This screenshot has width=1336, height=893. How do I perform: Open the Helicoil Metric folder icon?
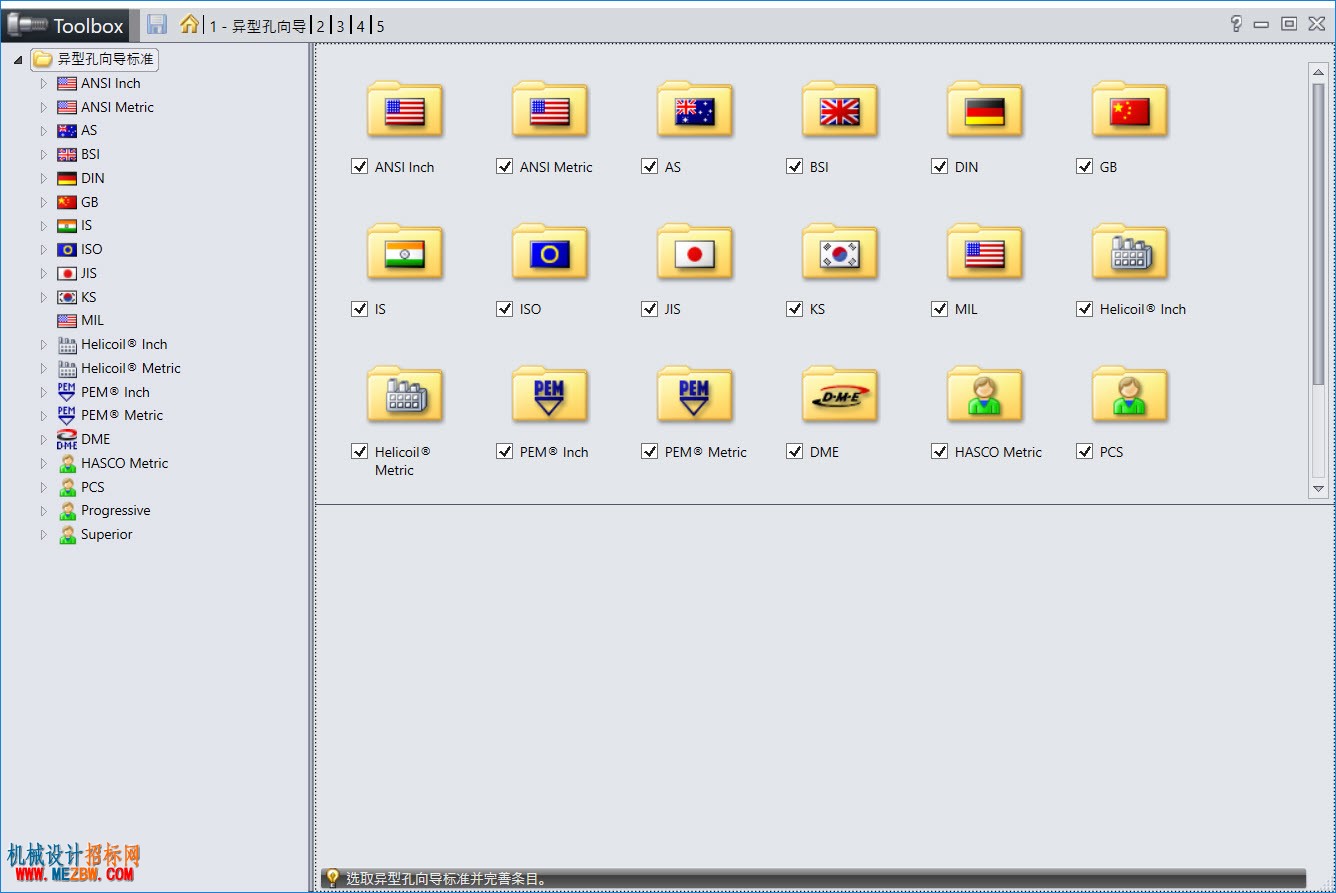(x=405, y=395)
